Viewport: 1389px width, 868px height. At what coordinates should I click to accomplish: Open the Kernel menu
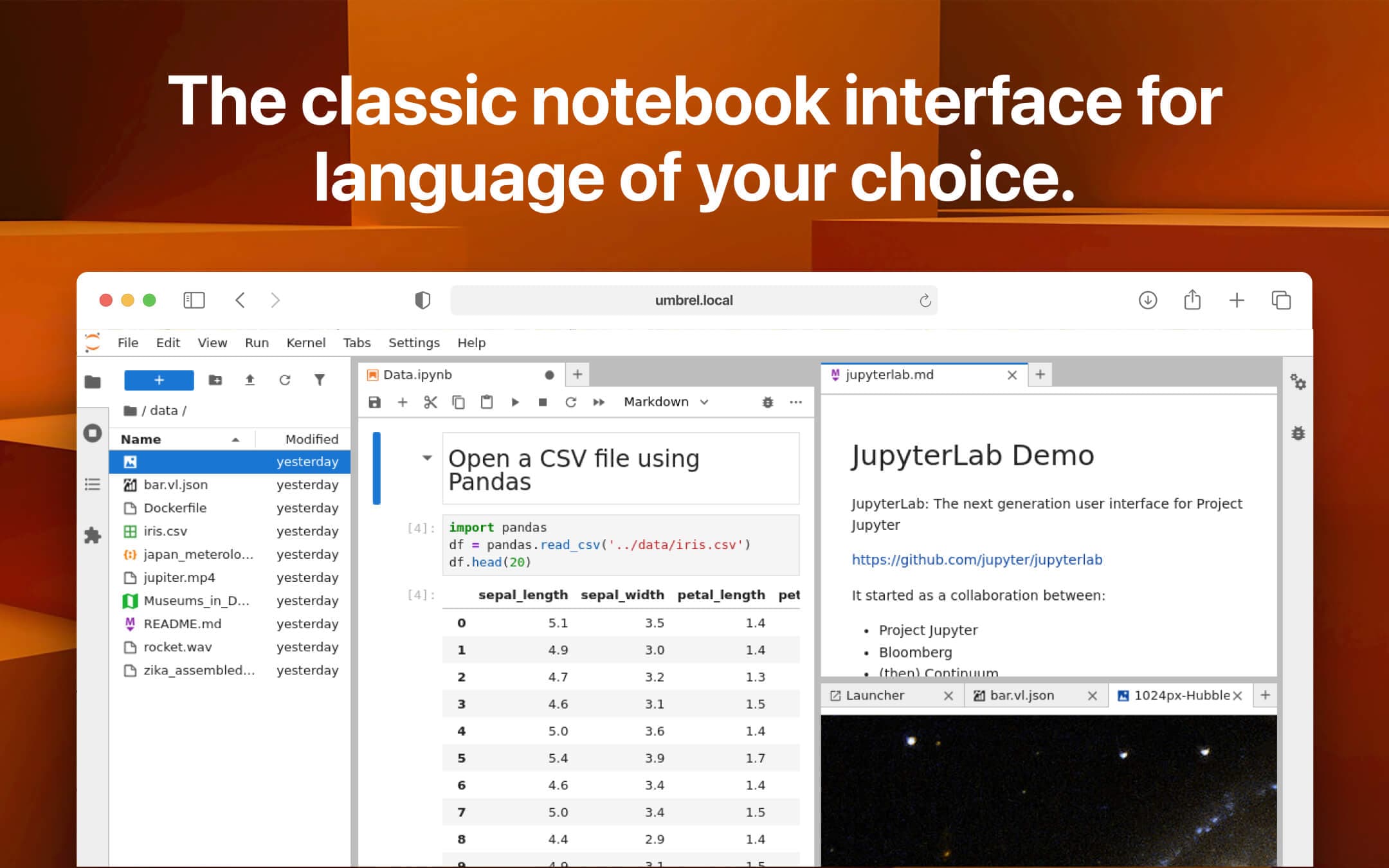[x=306, y=343]
